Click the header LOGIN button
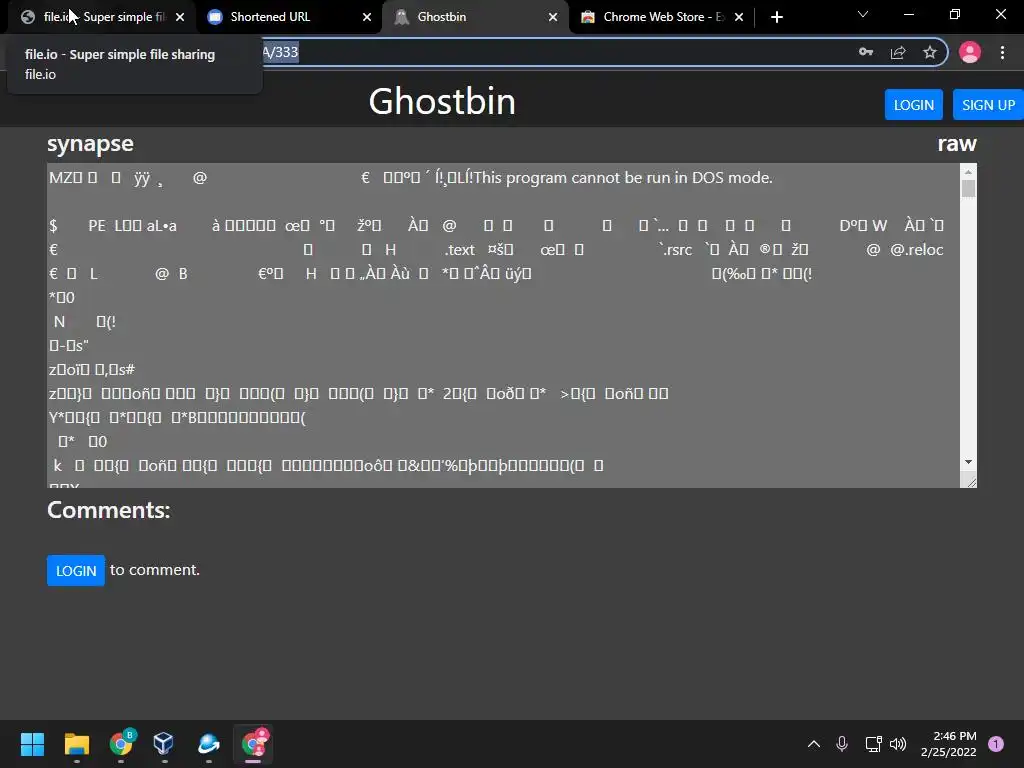 (x=914, y=104)
